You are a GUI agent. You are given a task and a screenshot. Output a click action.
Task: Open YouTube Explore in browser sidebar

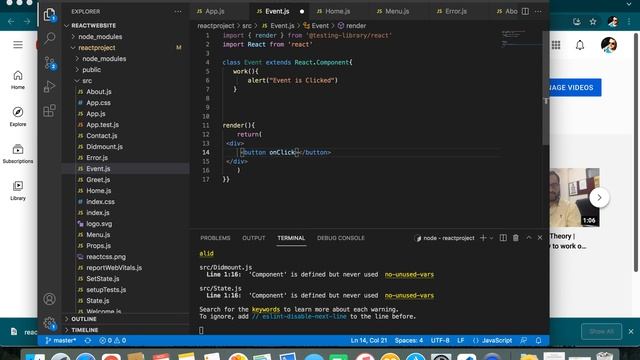click(18, 117)
